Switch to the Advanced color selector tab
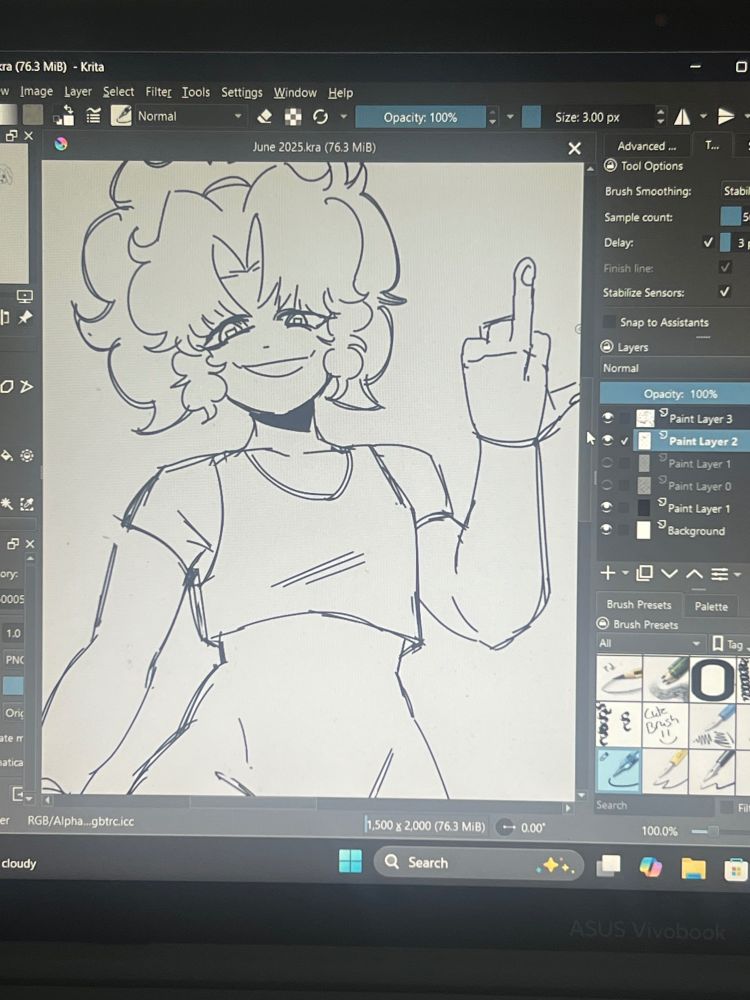750x1000 pixels. pyautogui.click(x=646, y=146)
